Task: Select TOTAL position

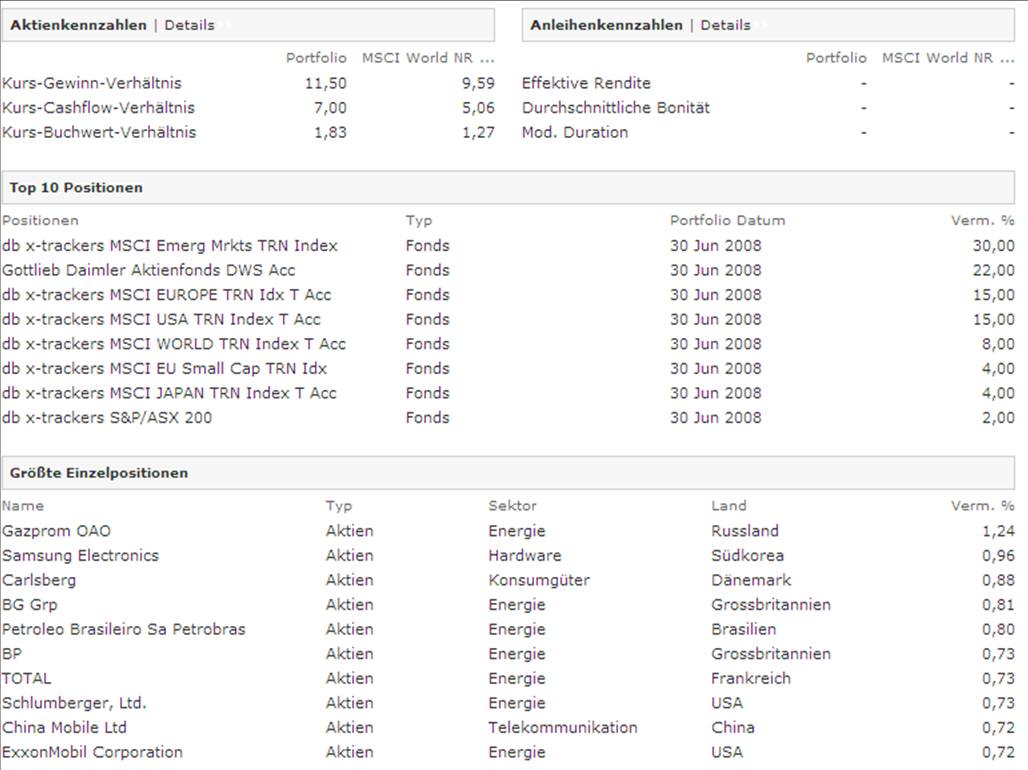Action: point(26,679)
